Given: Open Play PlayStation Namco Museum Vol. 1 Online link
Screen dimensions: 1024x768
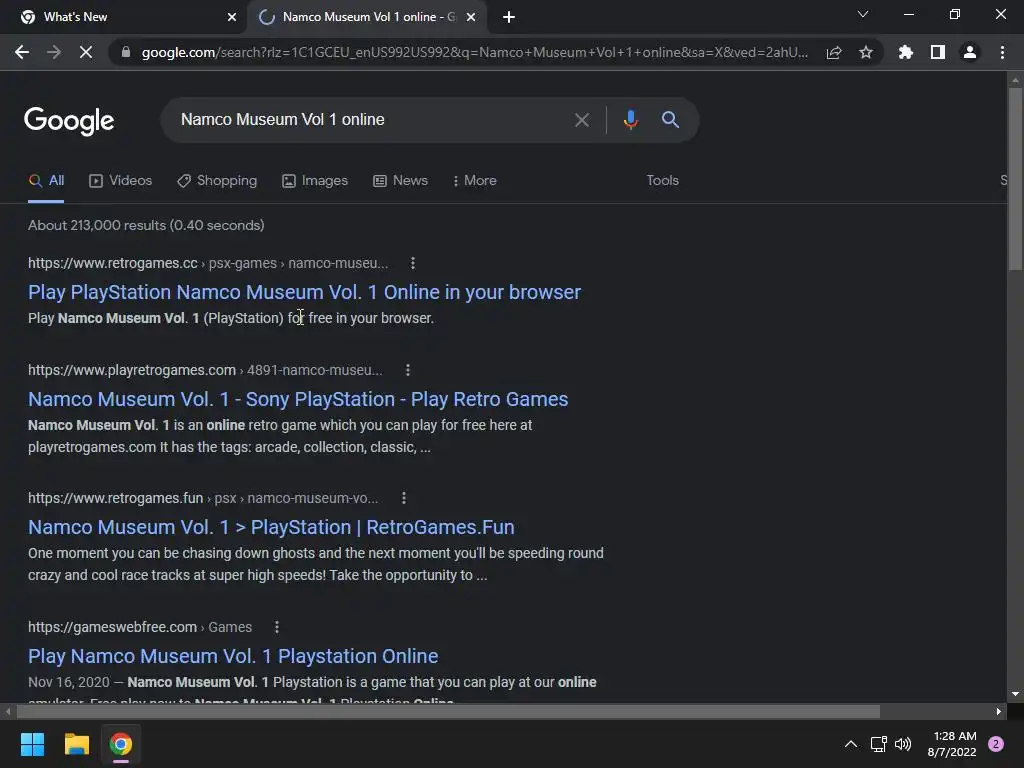Looking at the screenshot, I should [x=304, y=292].
